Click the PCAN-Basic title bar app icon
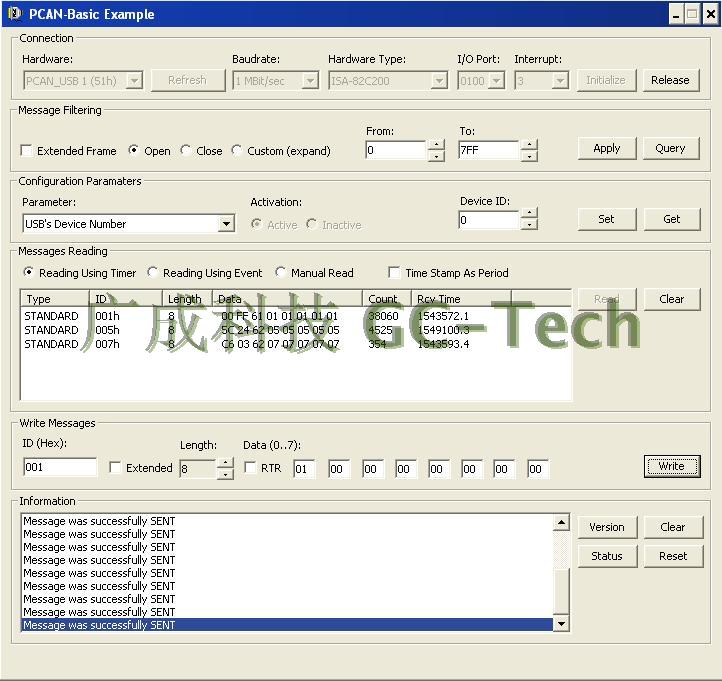The width and height of the screenshot is (722, 681). pos(14,14)
